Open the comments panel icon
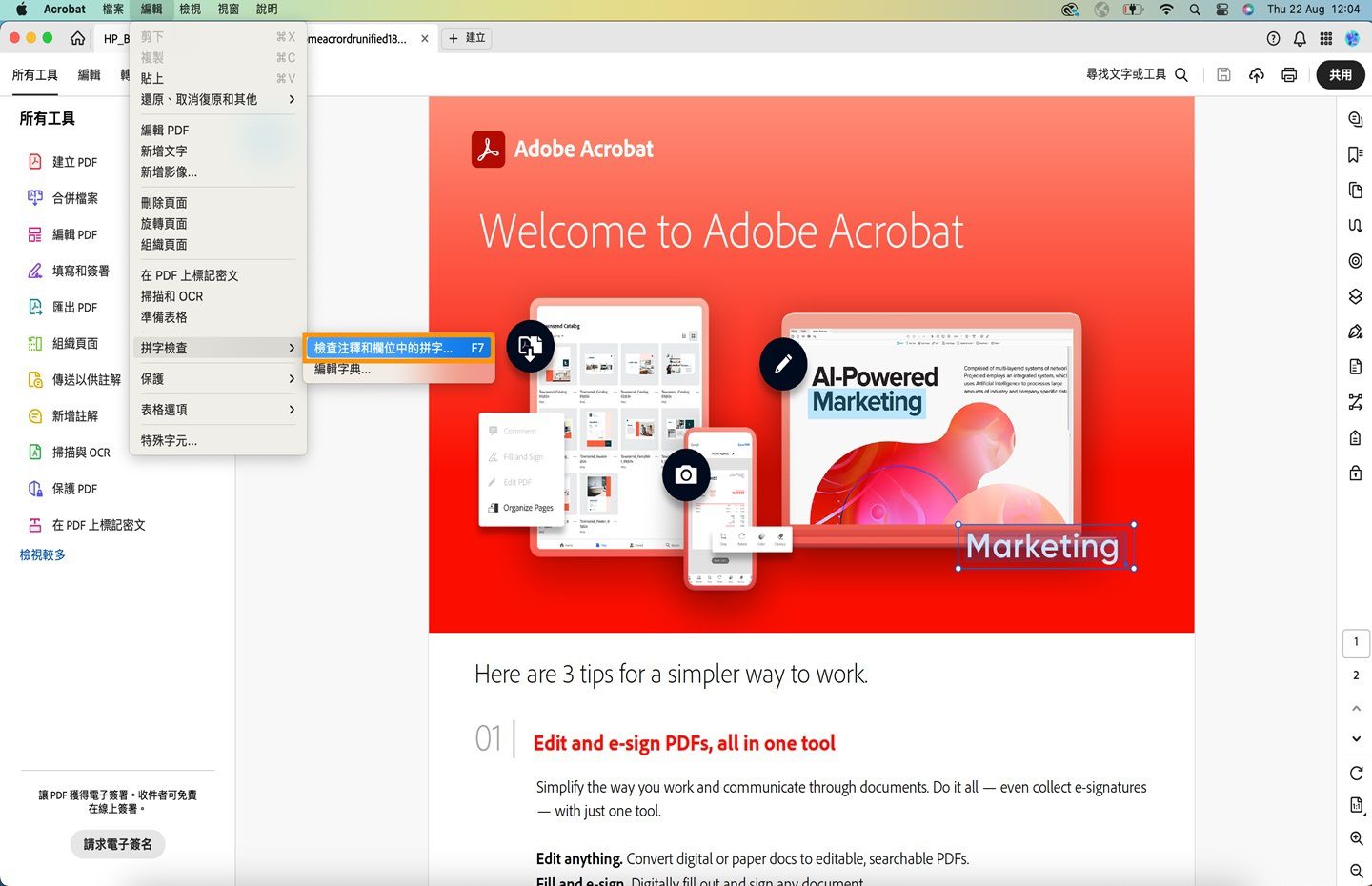Screen dimensions: 1372x886 pos(1354,118)
